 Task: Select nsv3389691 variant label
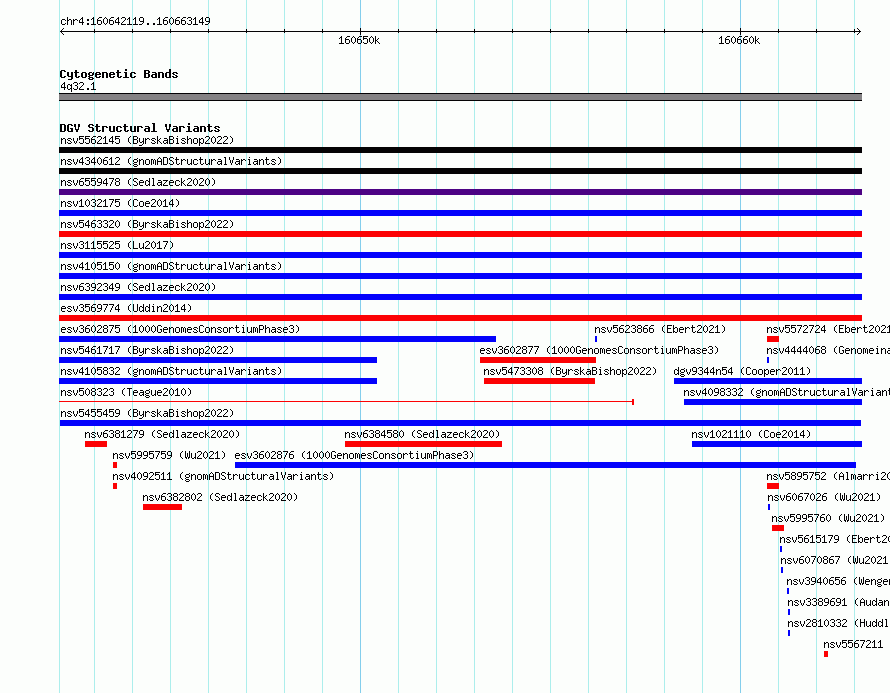pos(838,602)
